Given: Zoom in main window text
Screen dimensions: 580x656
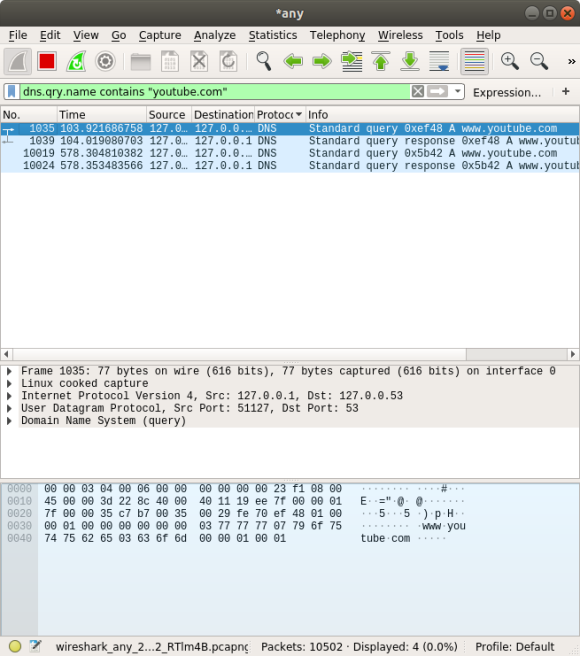Looking at the screenshot, I should 510,62.
